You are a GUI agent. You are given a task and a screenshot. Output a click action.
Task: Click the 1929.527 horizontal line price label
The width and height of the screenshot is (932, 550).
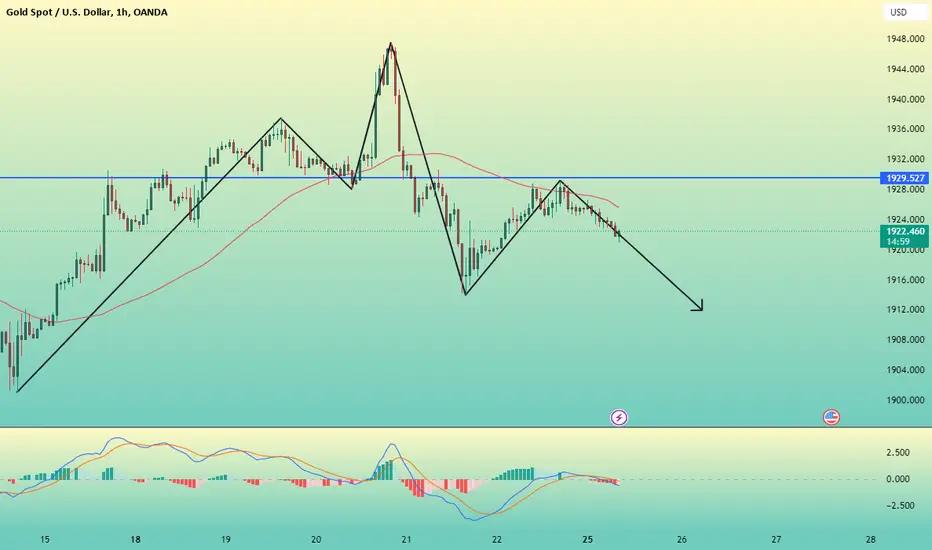click(905, 178)
